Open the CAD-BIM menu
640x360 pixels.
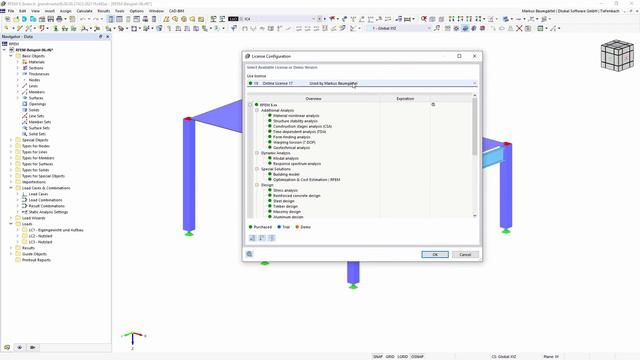click(x=176, y=11)
